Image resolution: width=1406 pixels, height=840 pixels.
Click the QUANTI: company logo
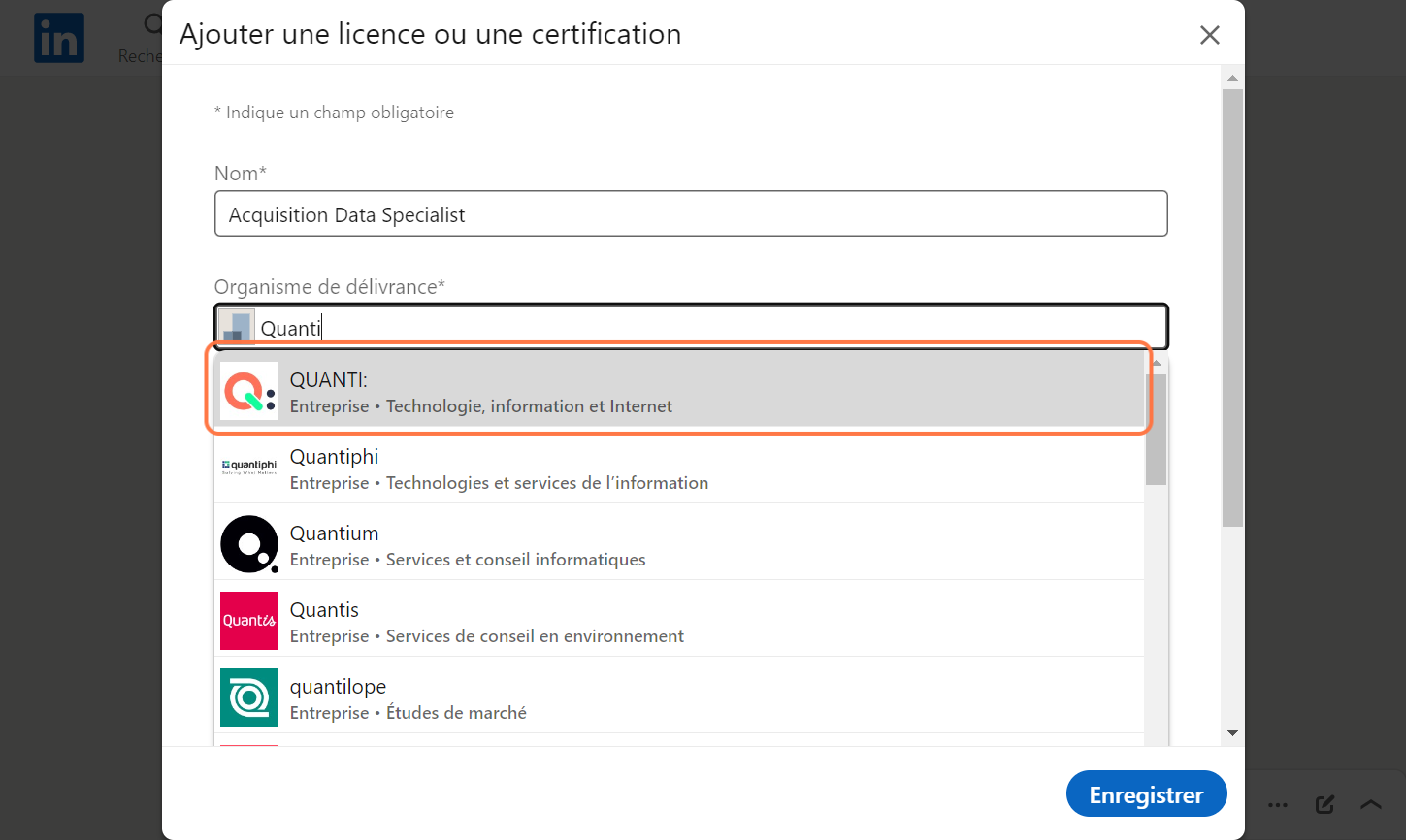(x=249, y=391)
